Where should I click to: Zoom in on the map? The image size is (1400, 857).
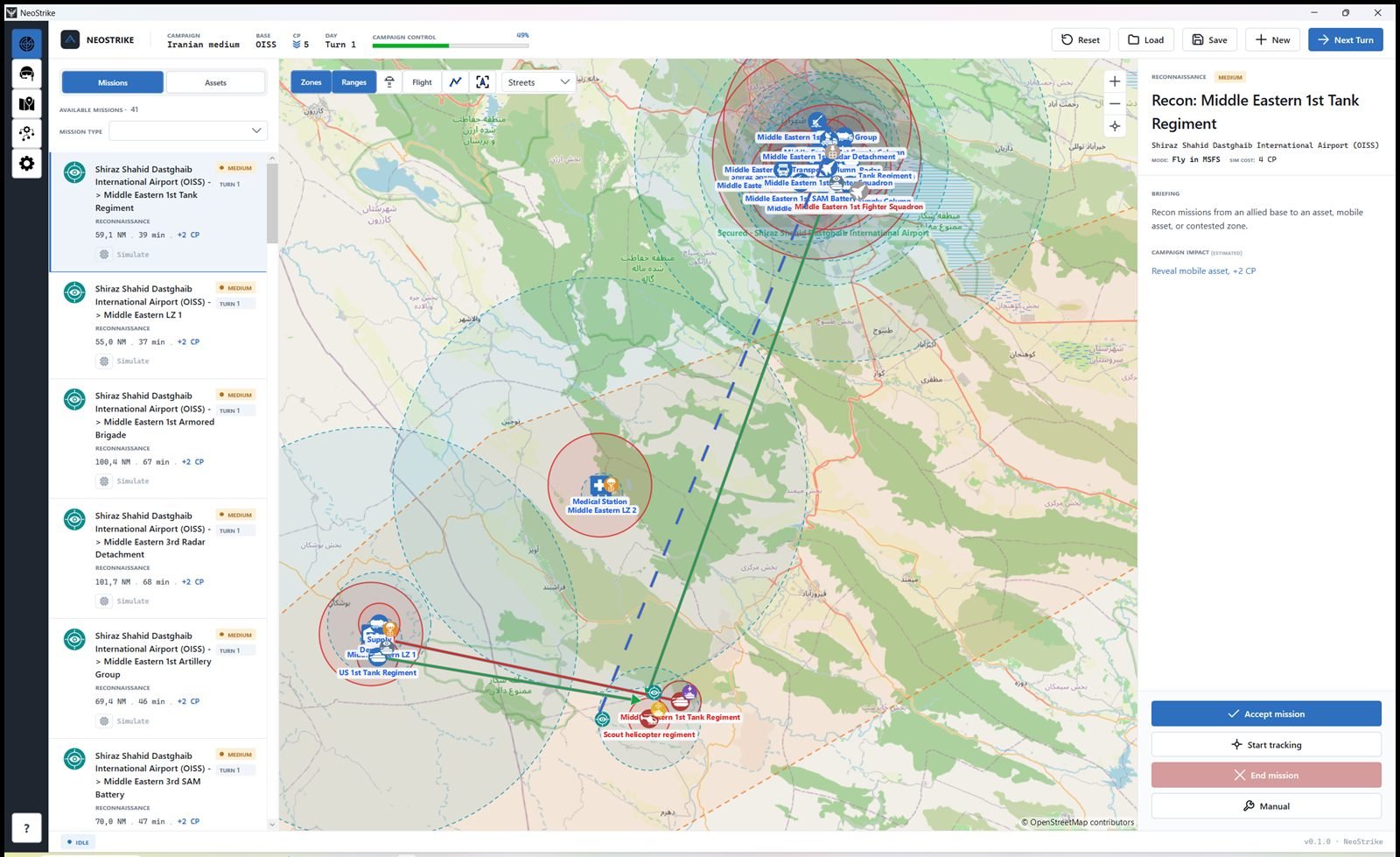pos(1115,81)
